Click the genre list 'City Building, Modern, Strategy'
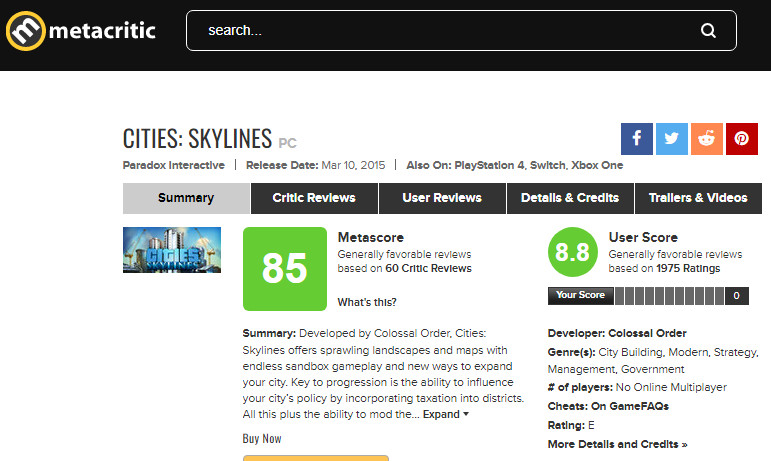 pos(678,352)
